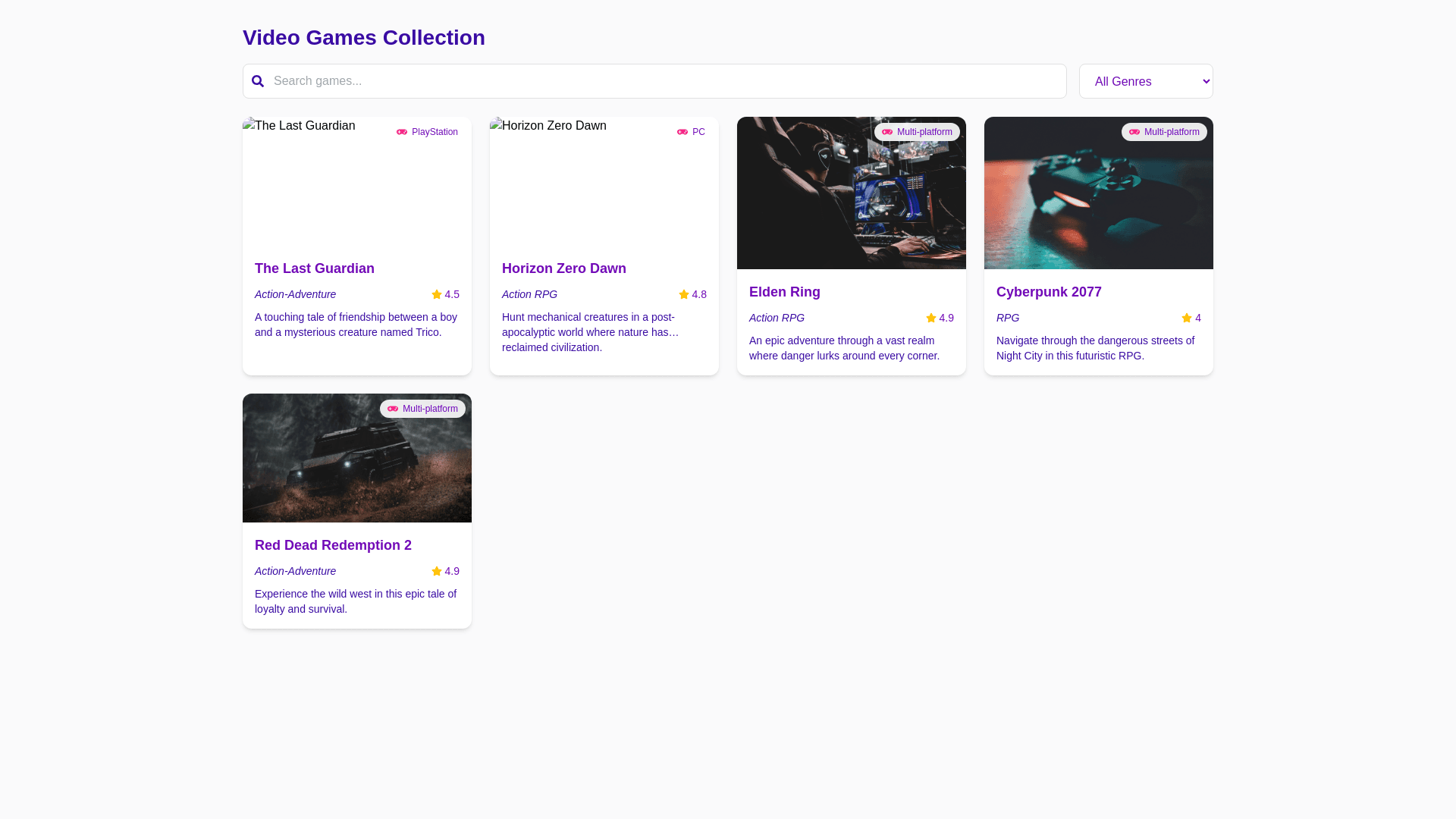The width and height of the screenshot is (1456, 819).
Task: Click gamepad icon on PlayStation badge
Action: pos(402,132)
